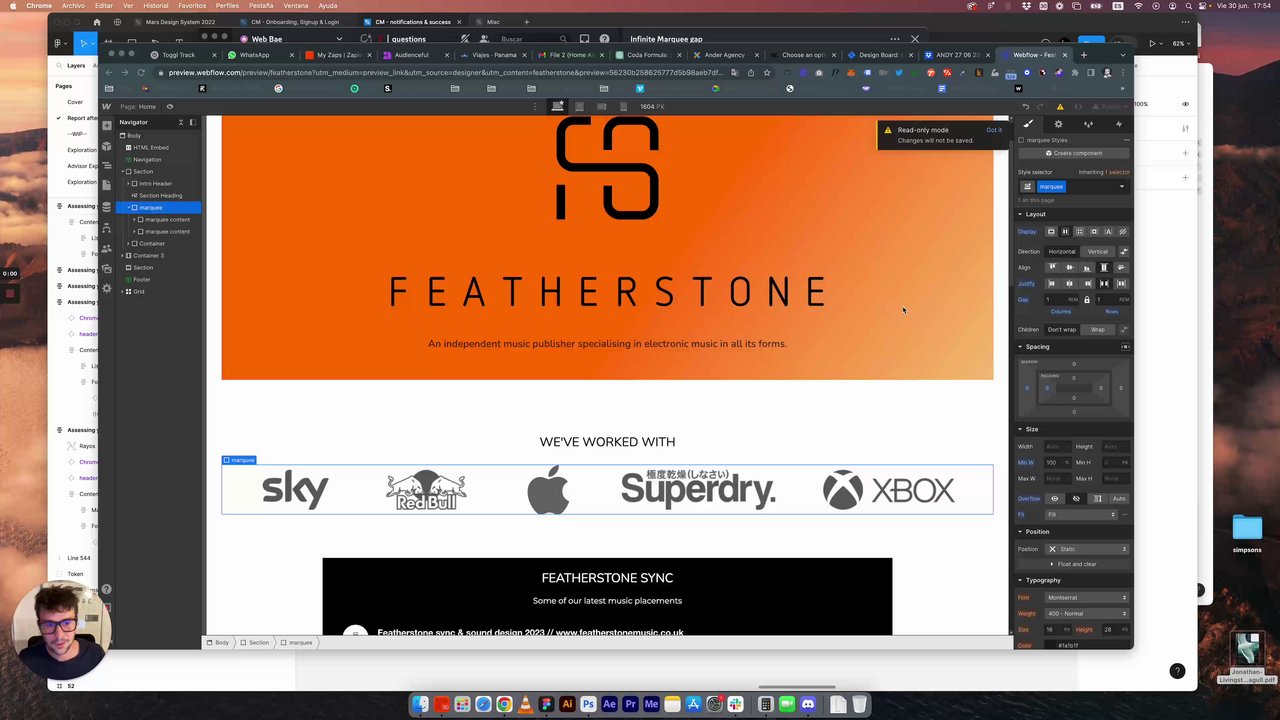The width and height of the screenshot is (1280, 720).
Task: Open the Weight 400 - Normal dropdown
Action: (1087, 613)
